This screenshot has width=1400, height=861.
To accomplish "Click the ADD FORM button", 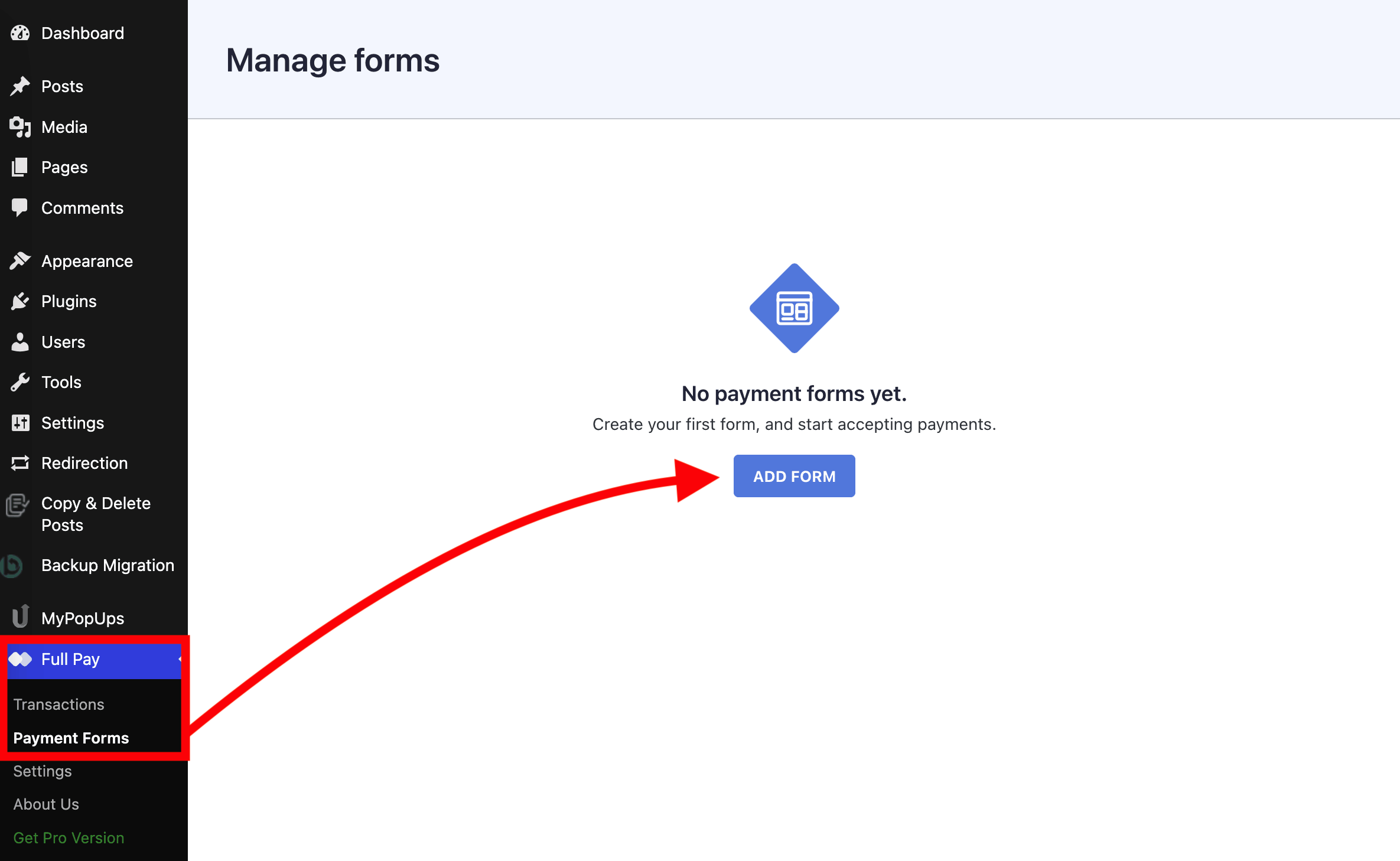I will point(794,476).
